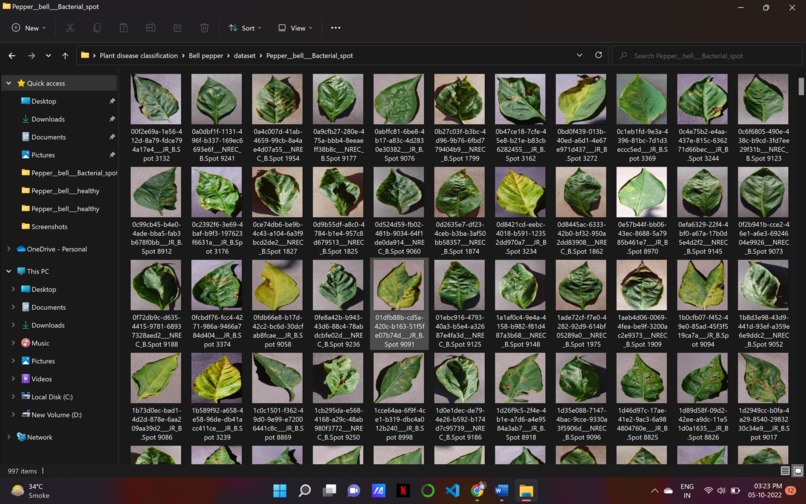Open Visual Studio Code from the taskbar
Viewport: 806px width, 504px height.
[452, 491]
